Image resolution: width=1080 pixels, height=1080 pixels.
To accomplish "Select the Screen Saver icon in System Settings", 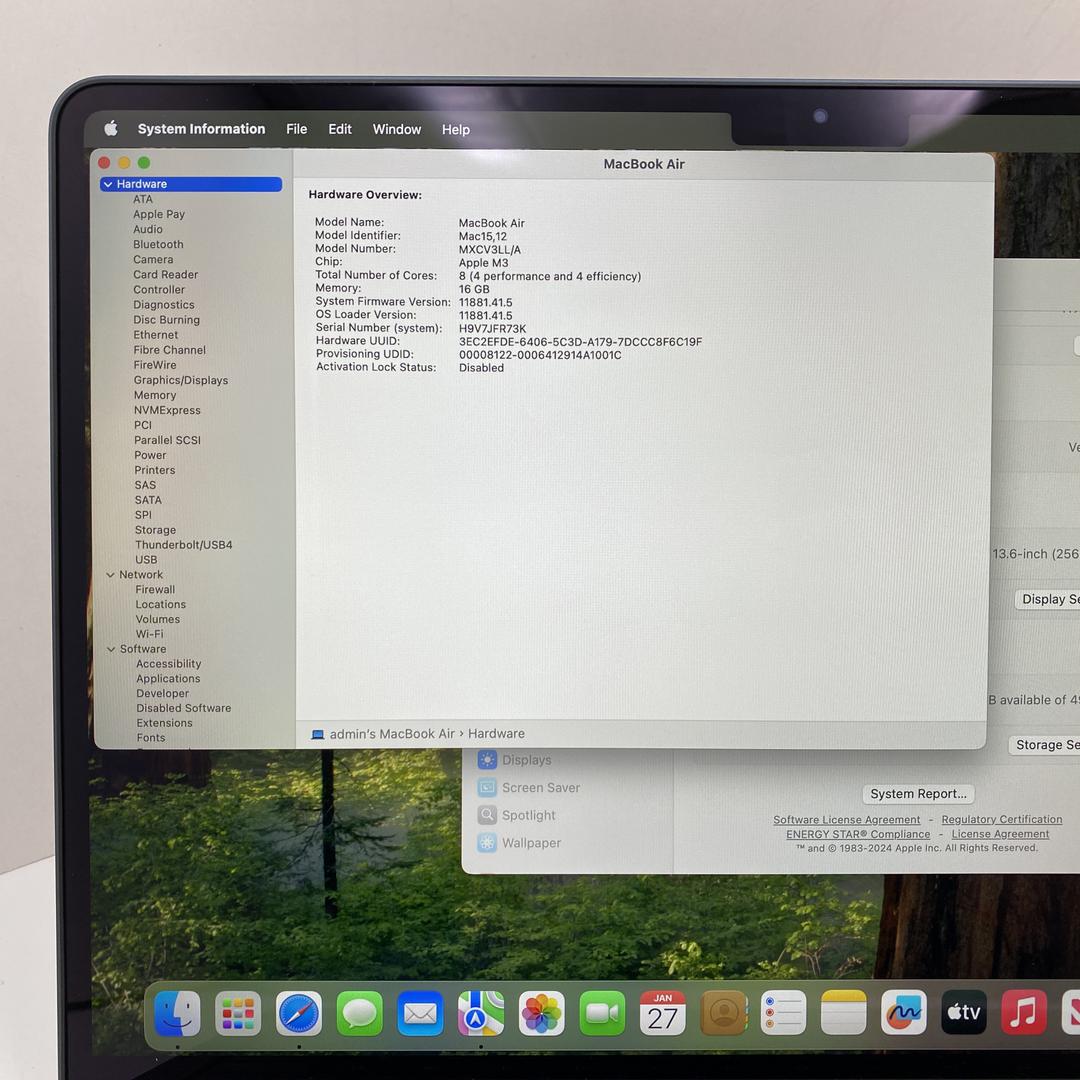I will pos(487,787).
